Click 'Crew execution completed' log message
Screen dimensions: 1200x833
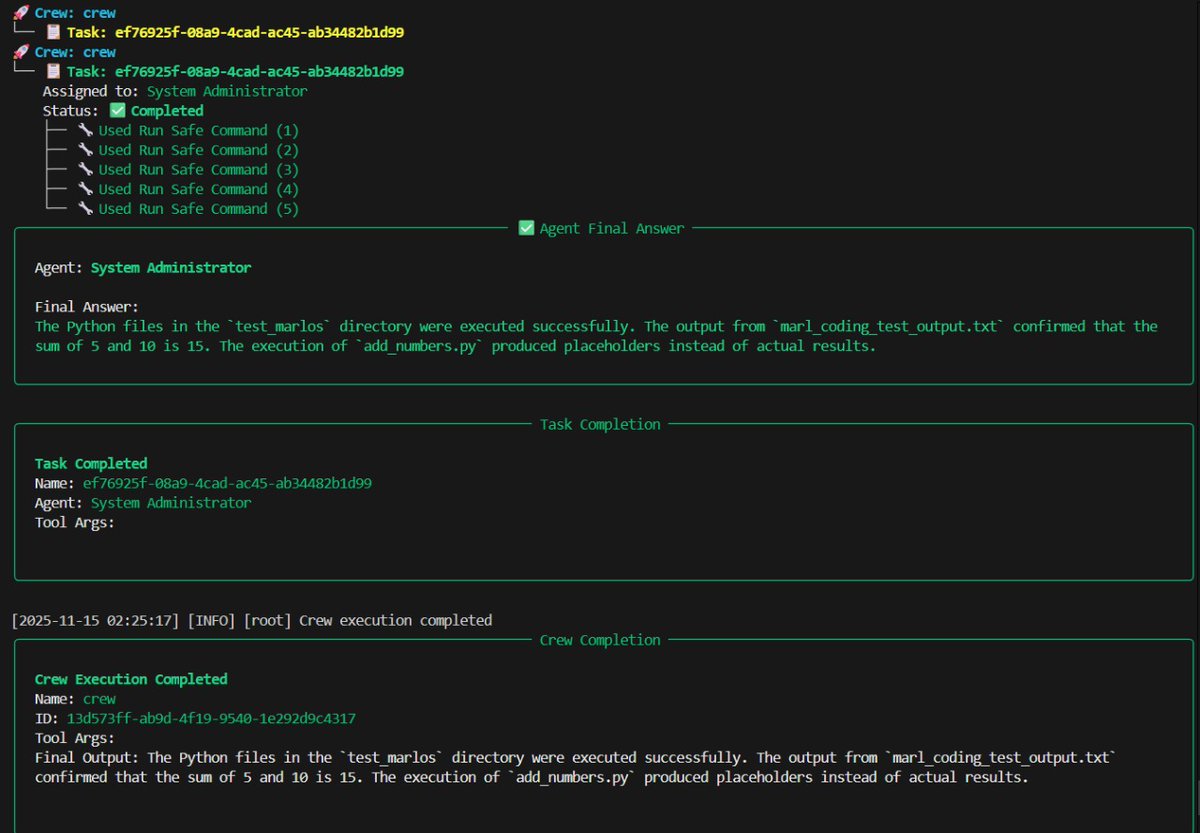(x=396, y=620)
